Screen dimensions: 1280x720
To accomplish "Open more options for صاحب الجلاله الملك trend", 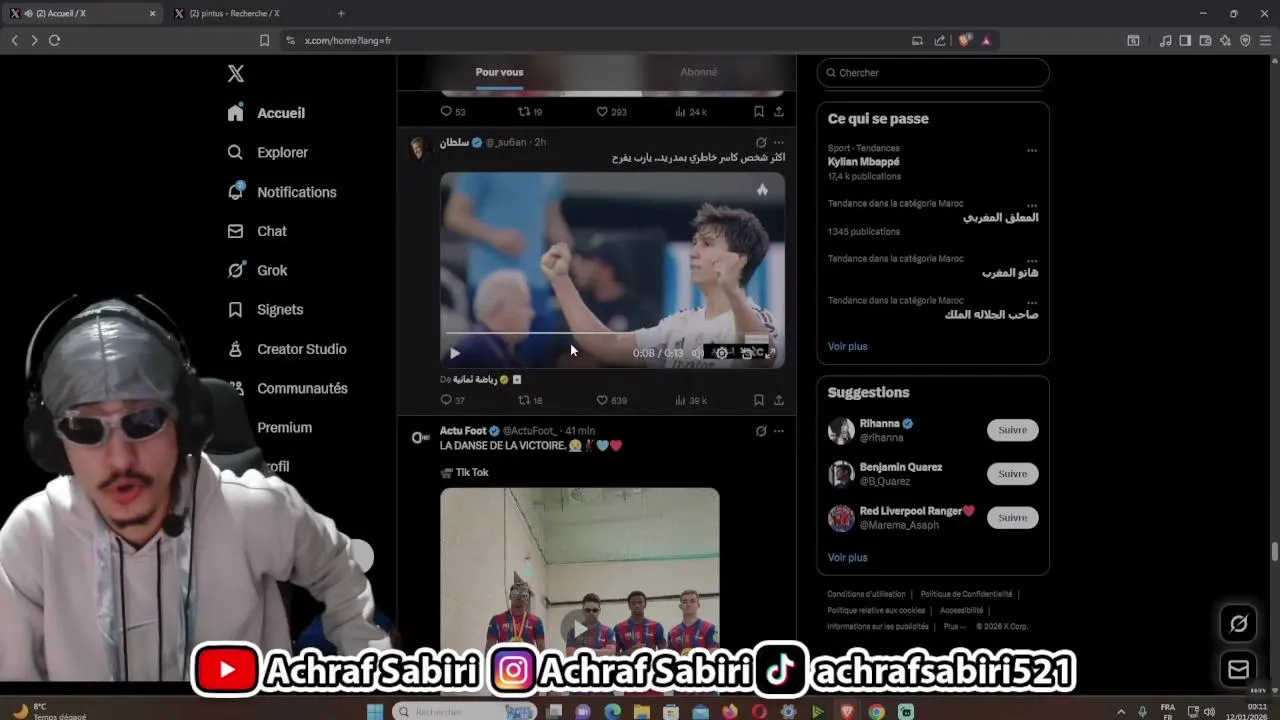I will [x=1032, y=302].
